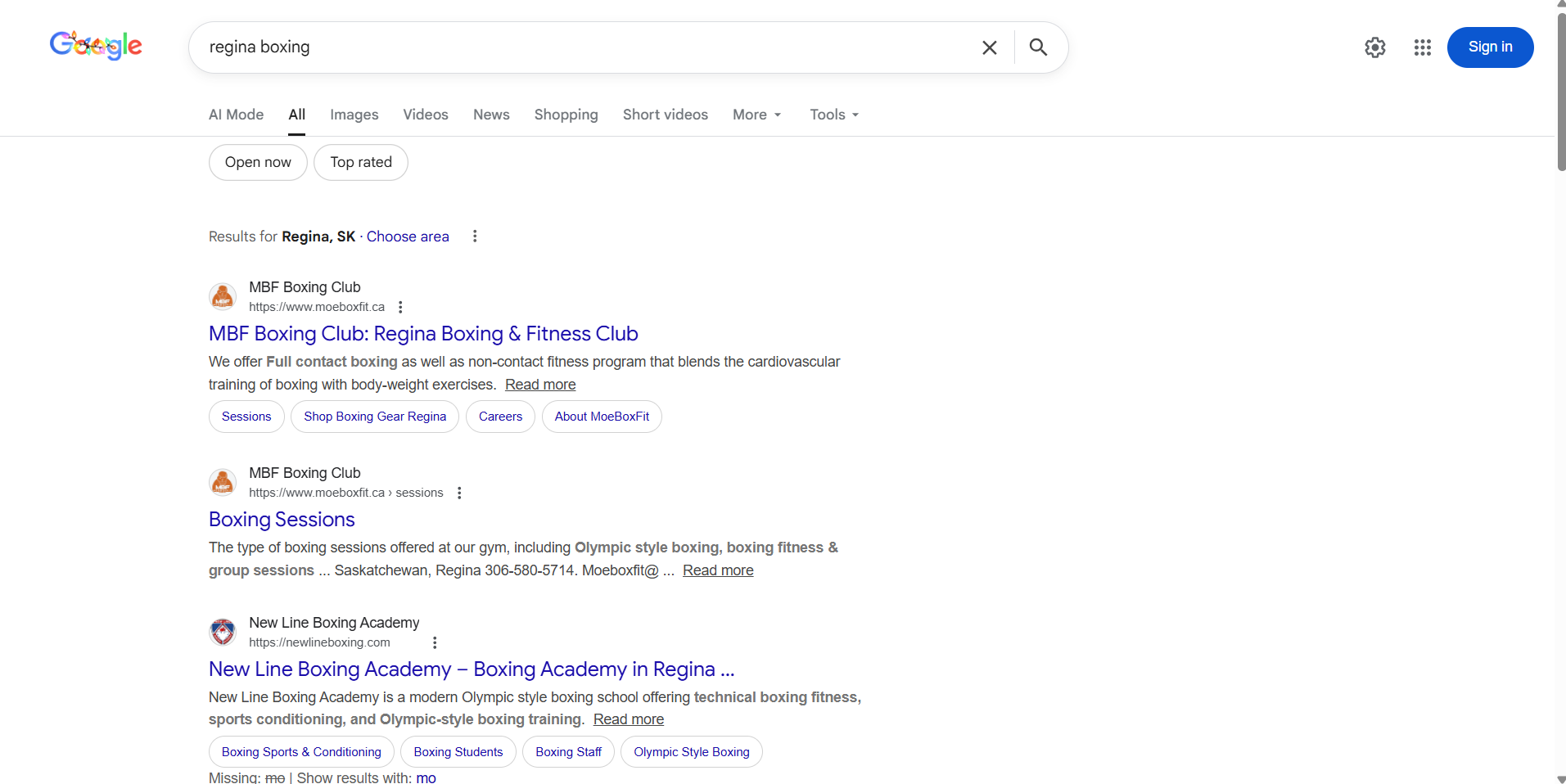
Task: Open the Shopping tab
Action: point(566,115)
